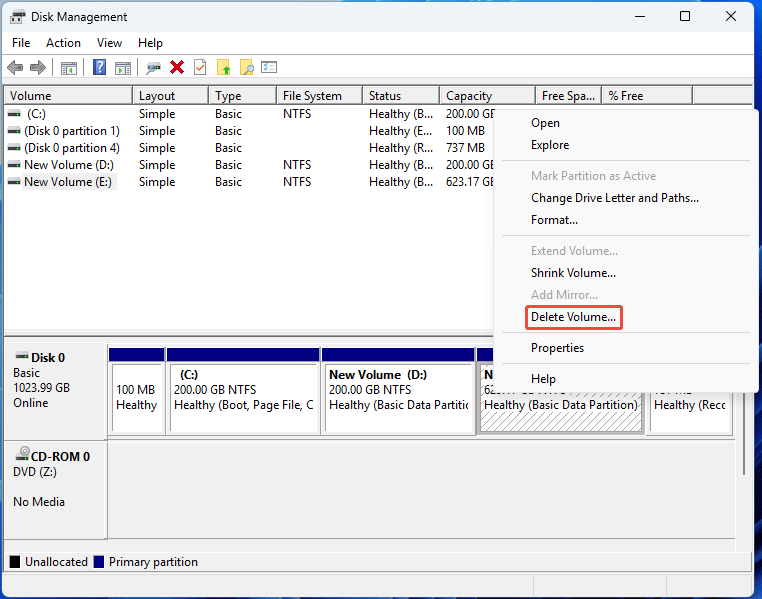Sort by the Free Spa... column header

[568, 96]
